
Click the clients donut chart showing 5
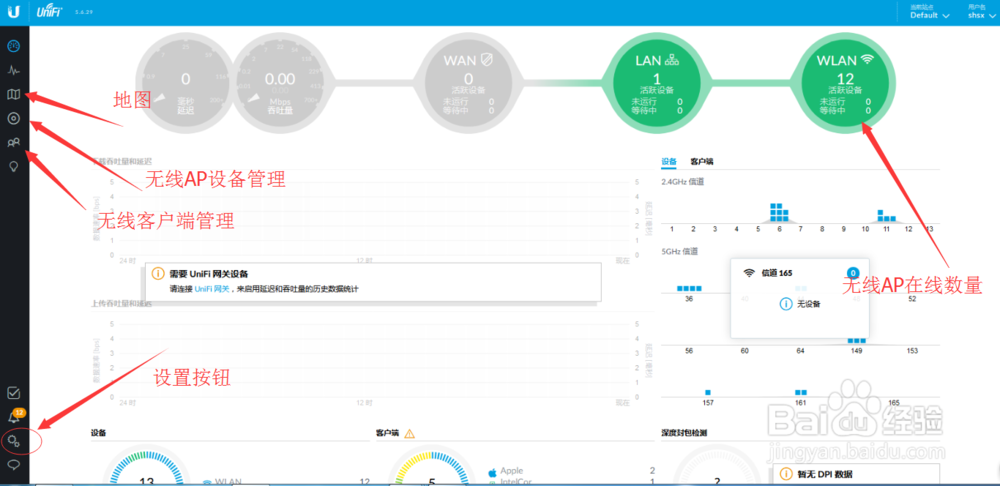coord(432,467)
